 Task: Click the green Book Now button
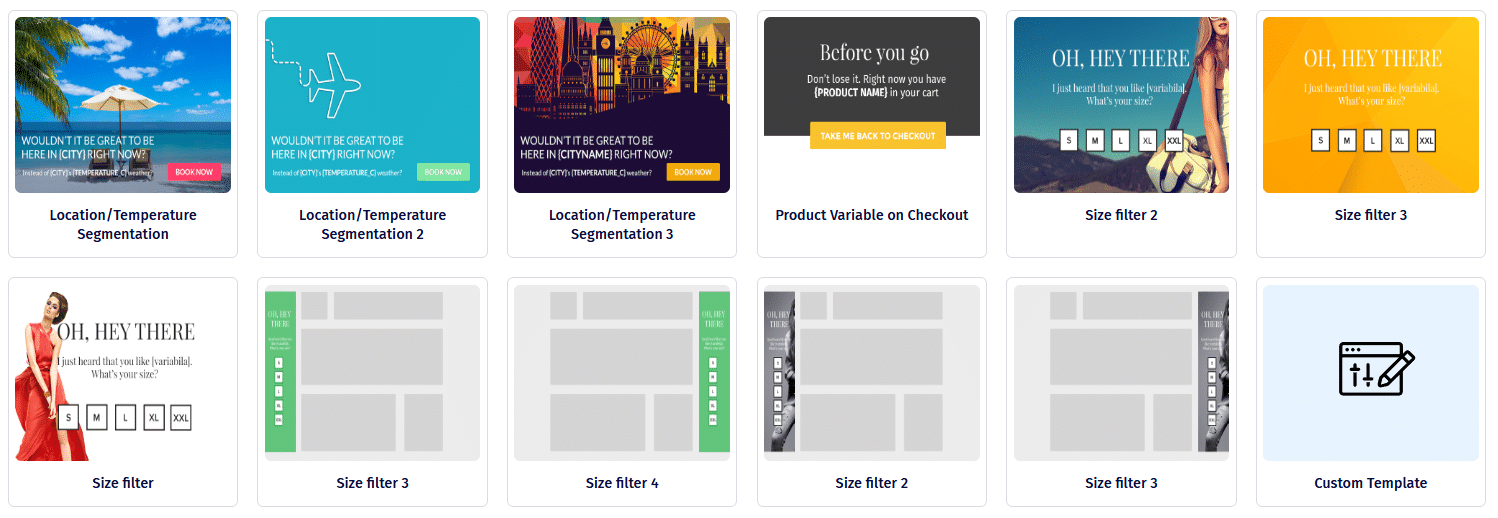443,172
